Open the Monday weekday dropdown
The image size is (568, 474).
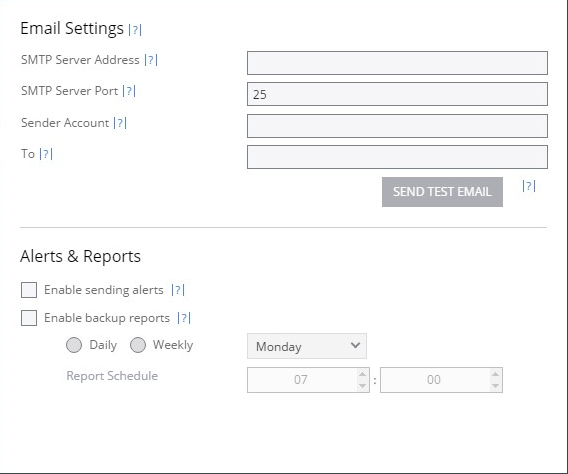307,346
